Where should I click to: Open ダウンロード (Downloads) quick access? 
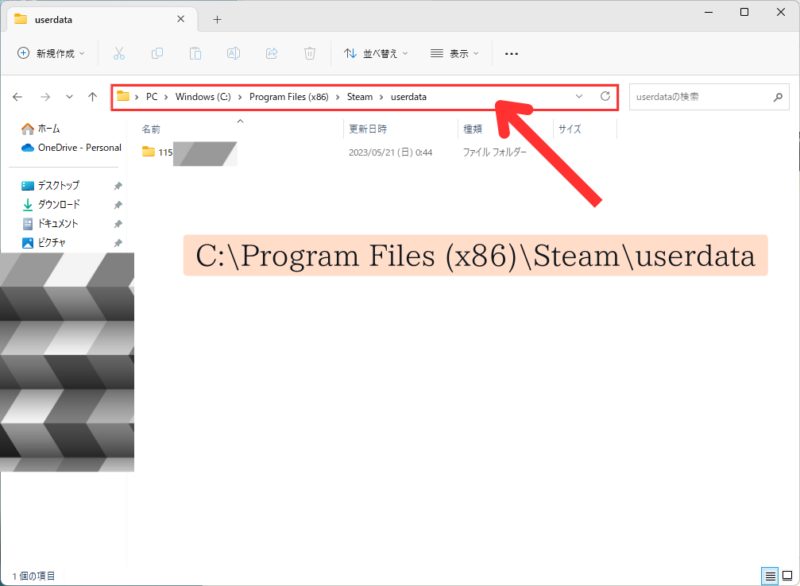tap(50, 205)
